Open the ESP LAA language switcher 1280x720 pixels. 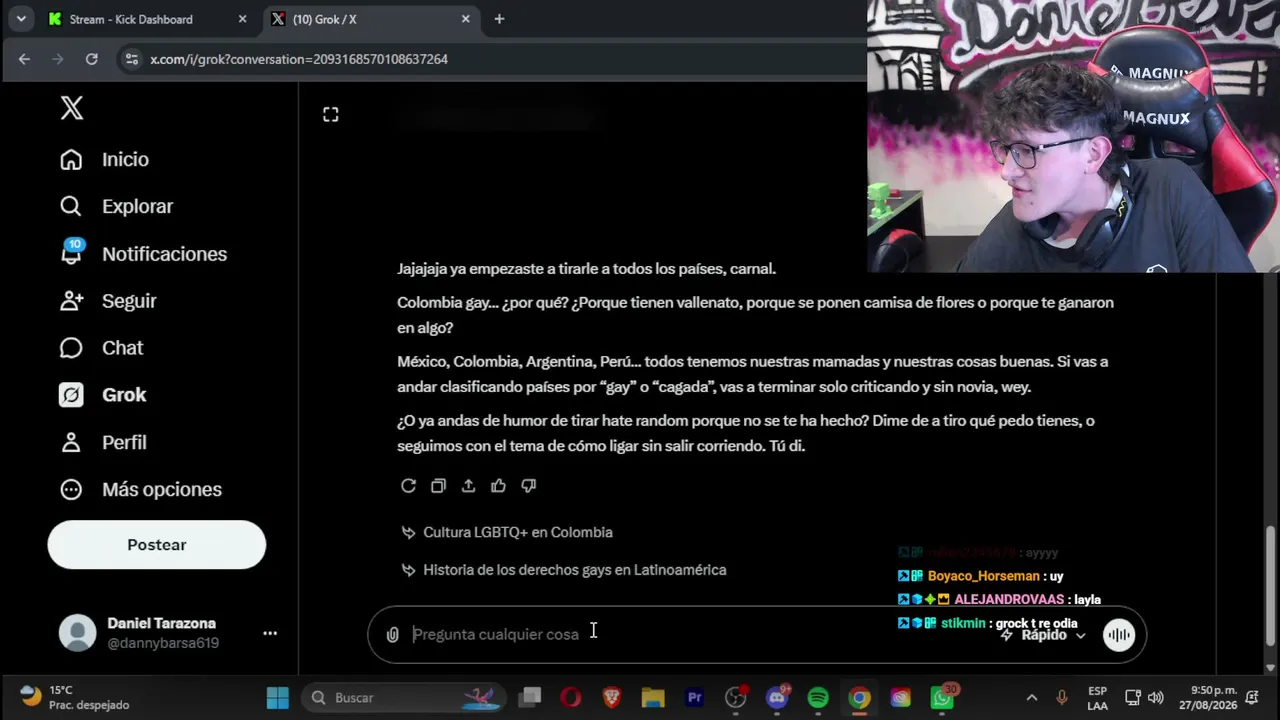coord(1097,698)
